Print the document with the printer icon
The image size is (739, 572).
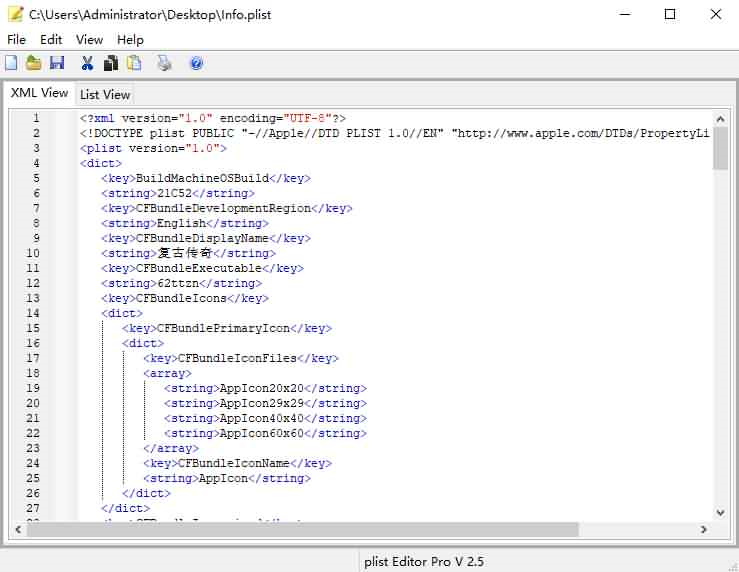click(x=164, y=63)
